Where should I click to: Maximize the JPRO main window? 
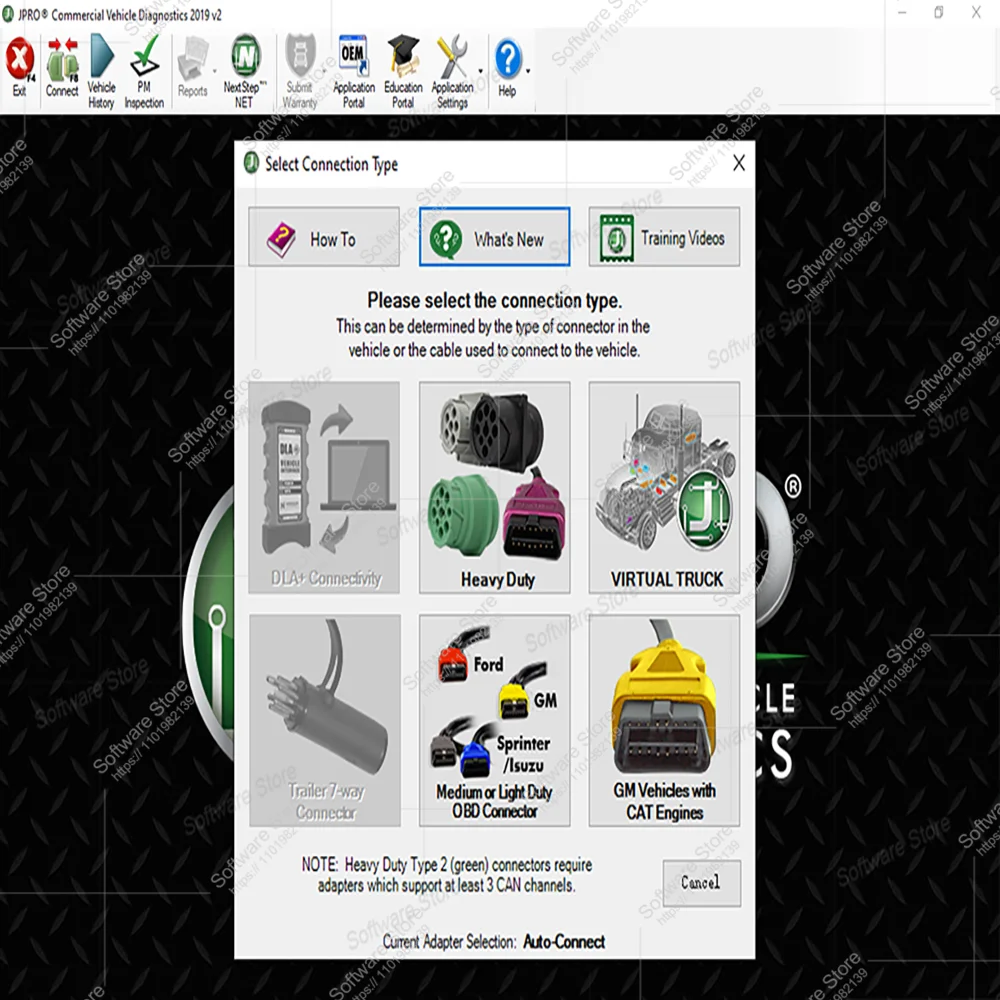point(939,13)
